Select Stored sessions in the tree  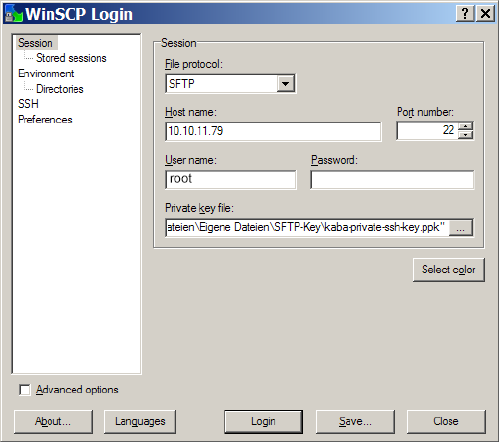[x=71, y=58]
